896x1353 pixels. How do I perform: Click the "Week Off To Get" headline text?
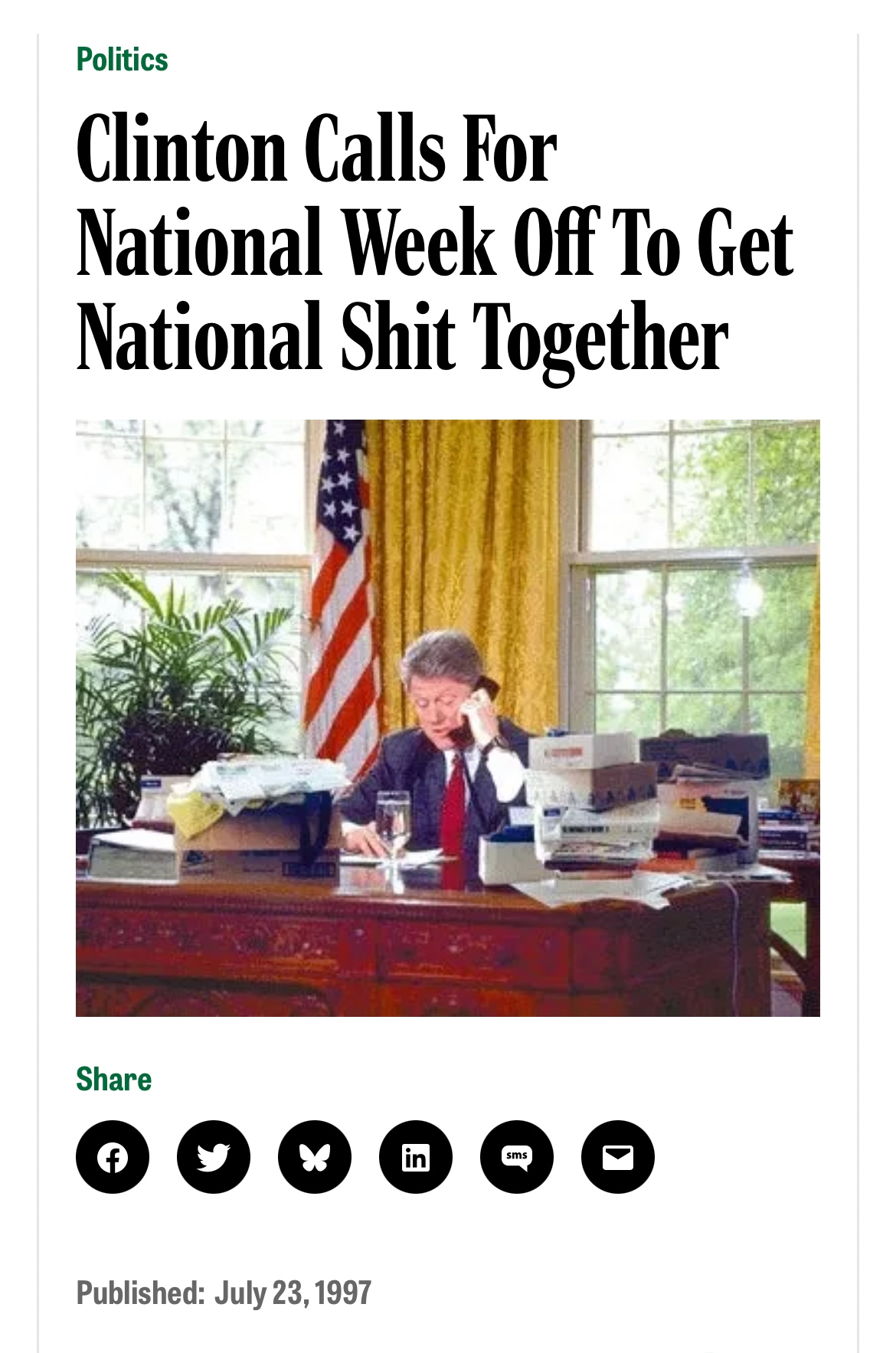point(567,243)
